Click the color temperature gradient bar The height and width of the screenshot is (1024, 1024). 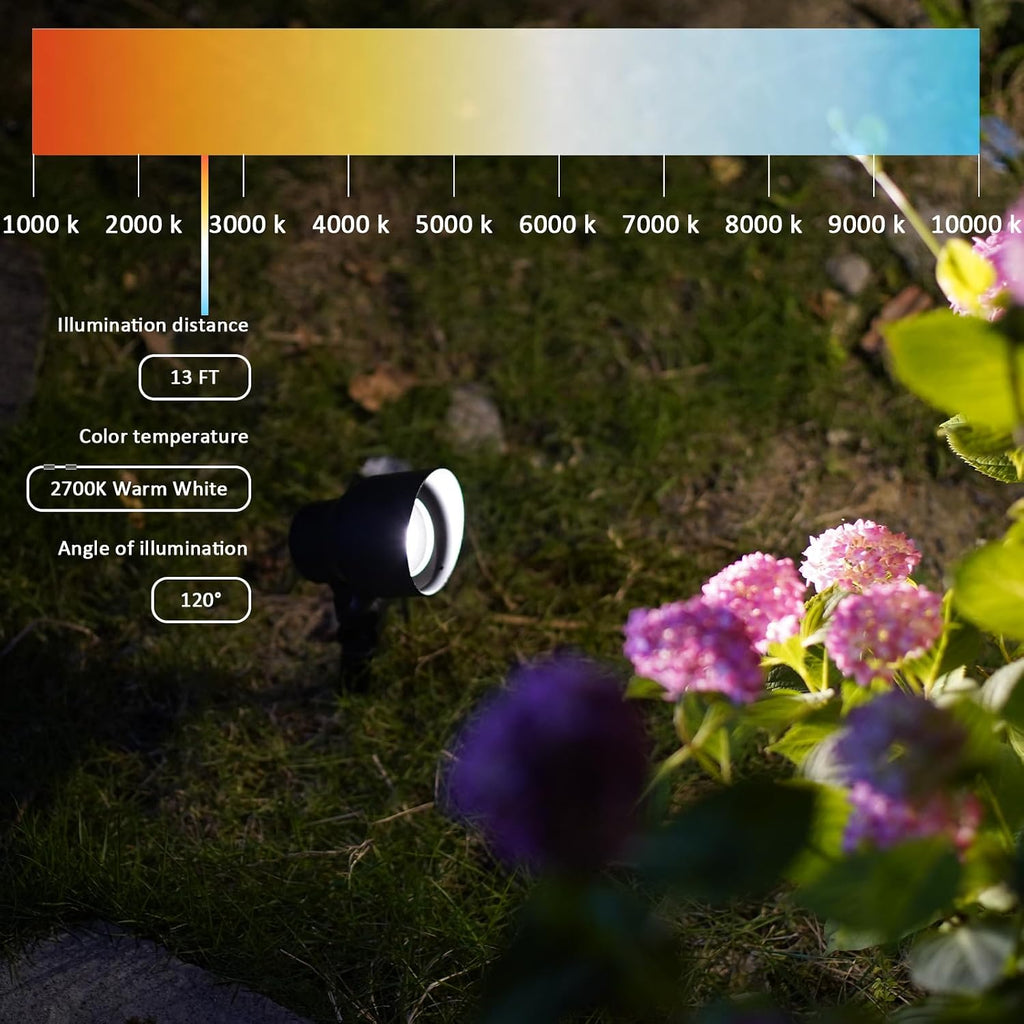505,91
